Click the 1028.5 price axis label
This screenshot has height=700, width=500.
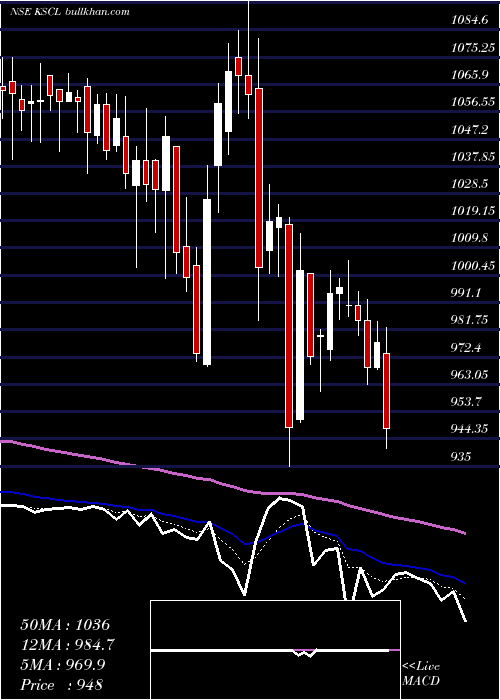[x=472, y=184]
